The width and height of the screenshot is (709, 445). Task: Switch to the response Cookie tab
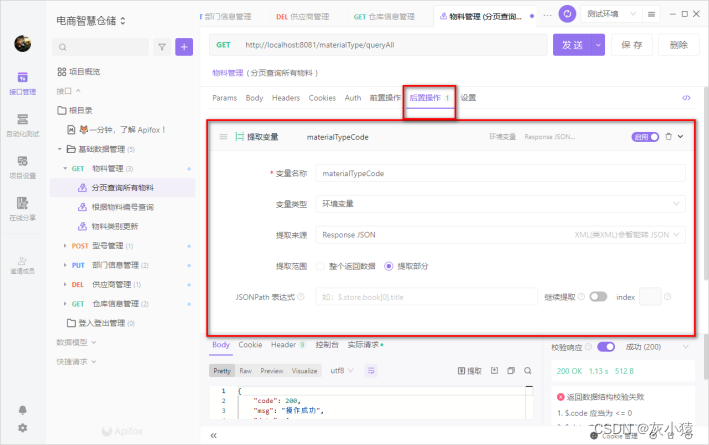[x=251, y=345]
